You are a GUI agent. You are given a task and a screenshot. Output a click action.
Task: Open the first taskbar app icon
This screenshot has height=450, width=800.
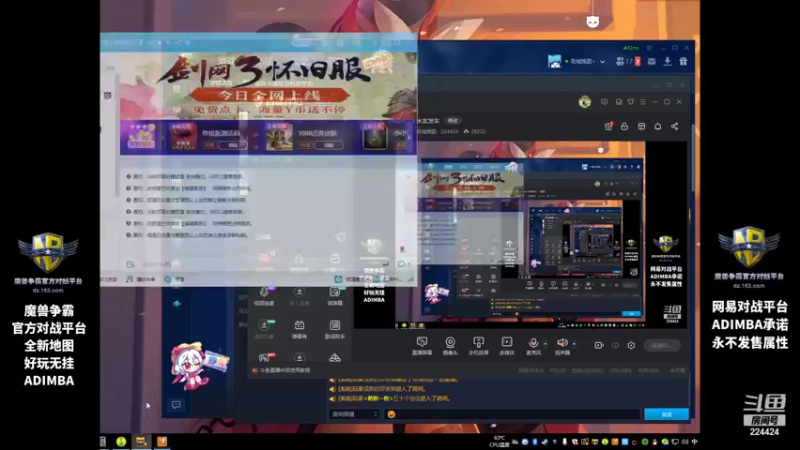pos(121,441)
